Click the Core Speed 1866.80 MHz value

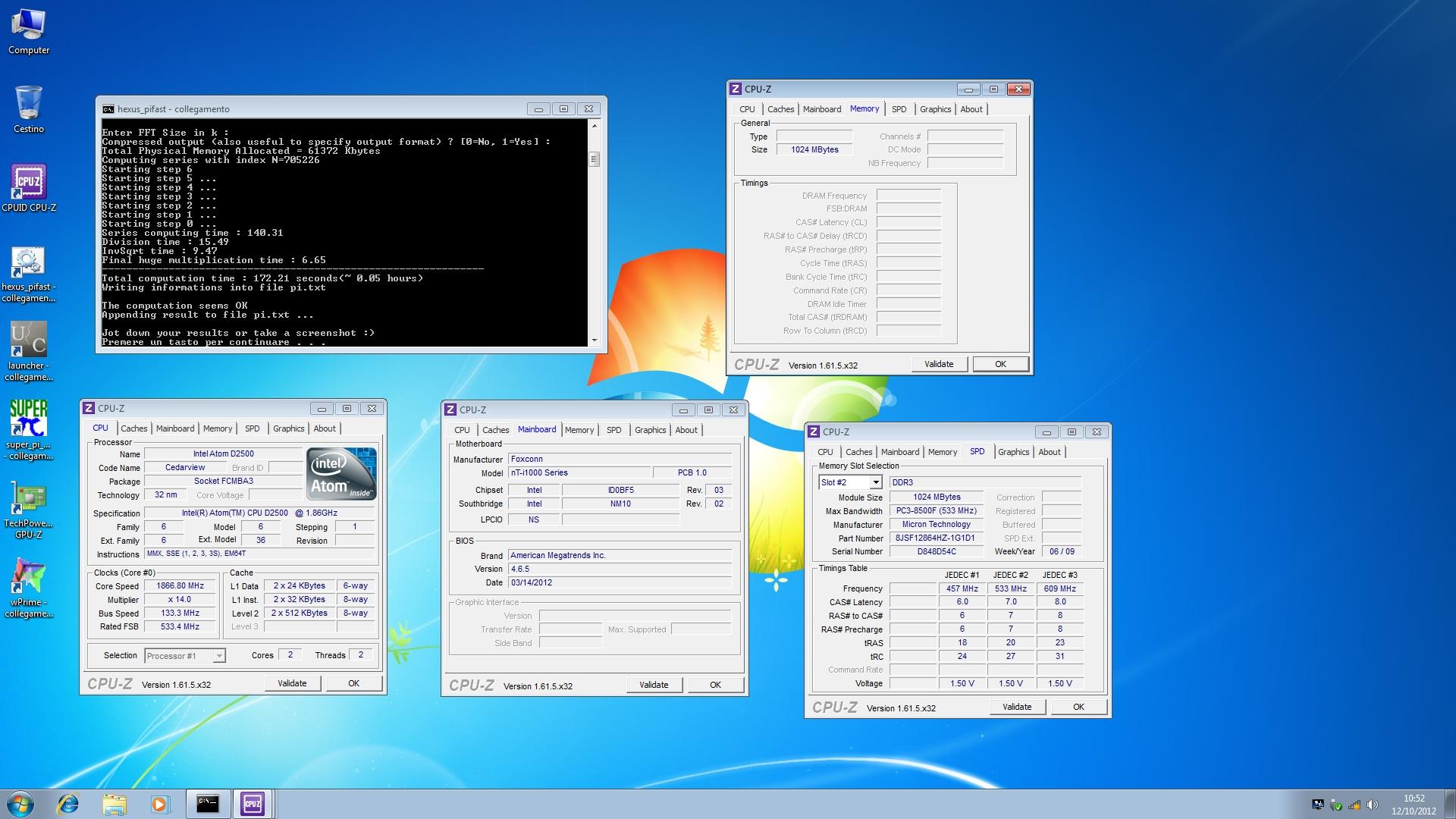coord(180,586)
